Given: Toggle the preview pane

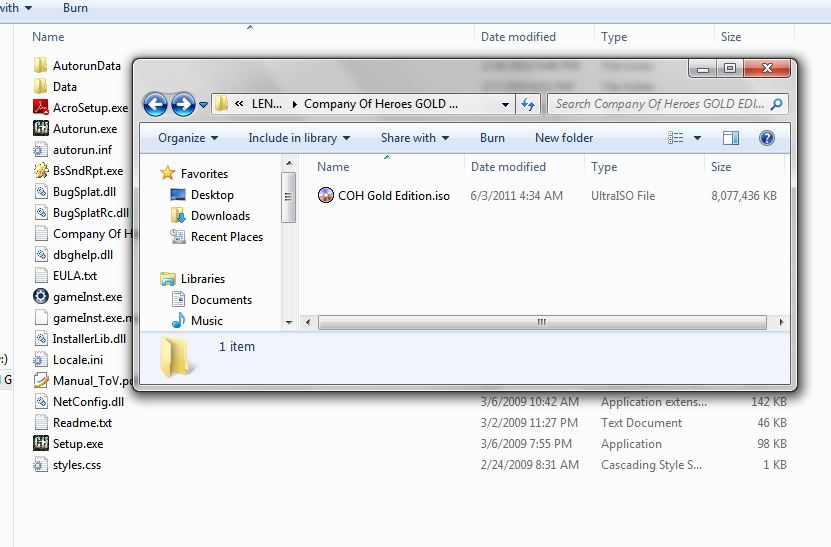Looking at the screenshot, I should click(x=731, y=138).
